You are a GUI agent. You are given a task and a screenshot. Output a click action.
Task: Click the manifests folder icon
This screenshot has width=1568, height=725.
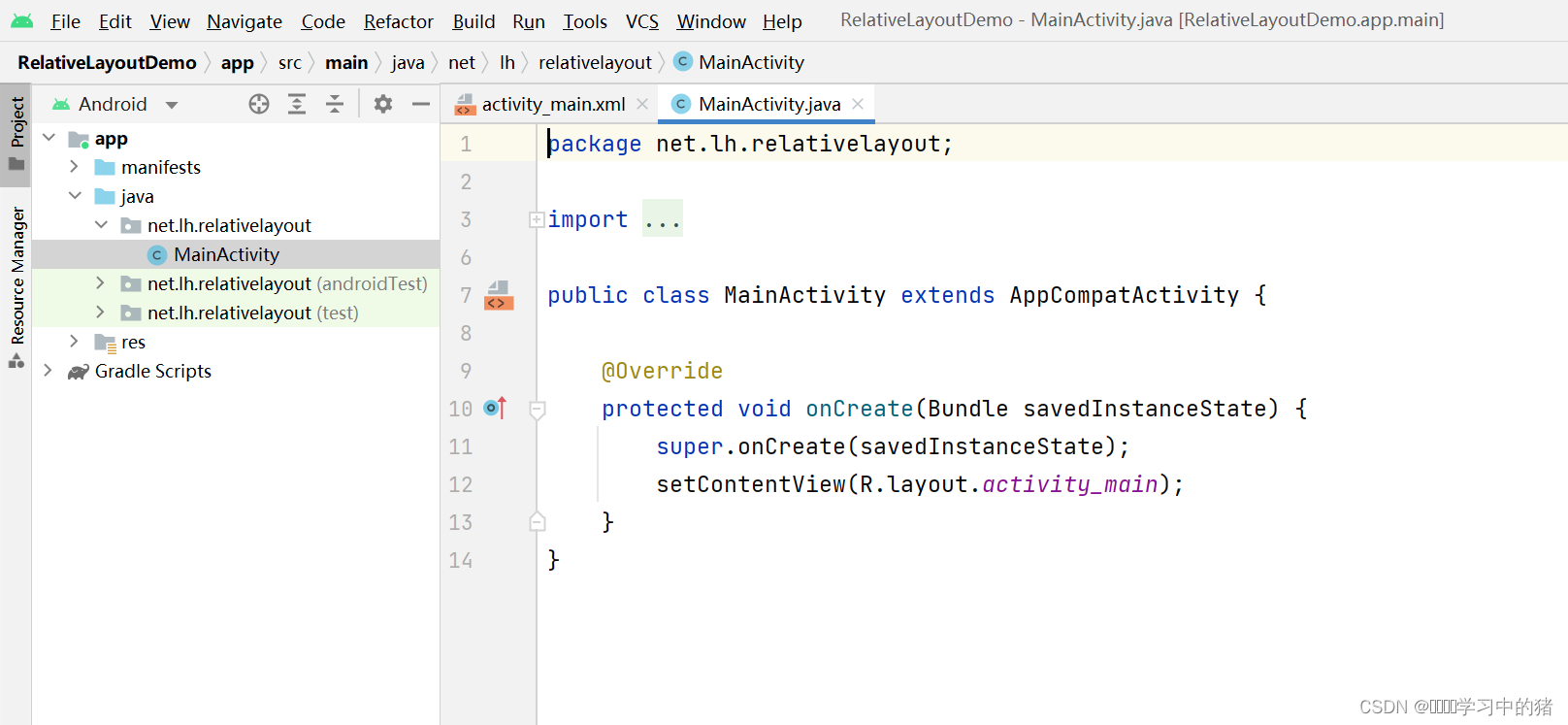[x=105, y=168]
